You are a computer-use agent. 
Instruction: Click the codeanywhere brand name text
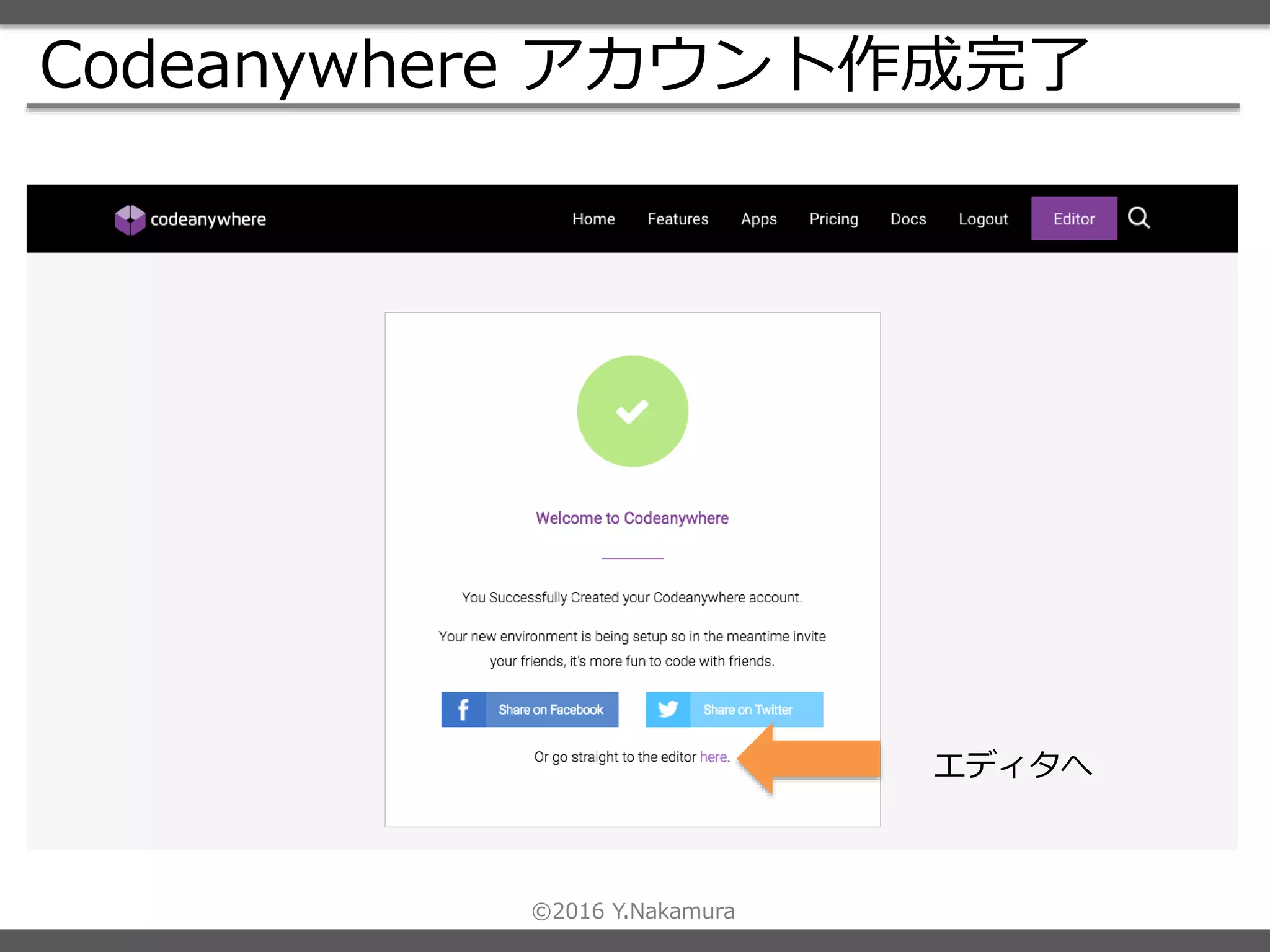(x=208, y=219)
